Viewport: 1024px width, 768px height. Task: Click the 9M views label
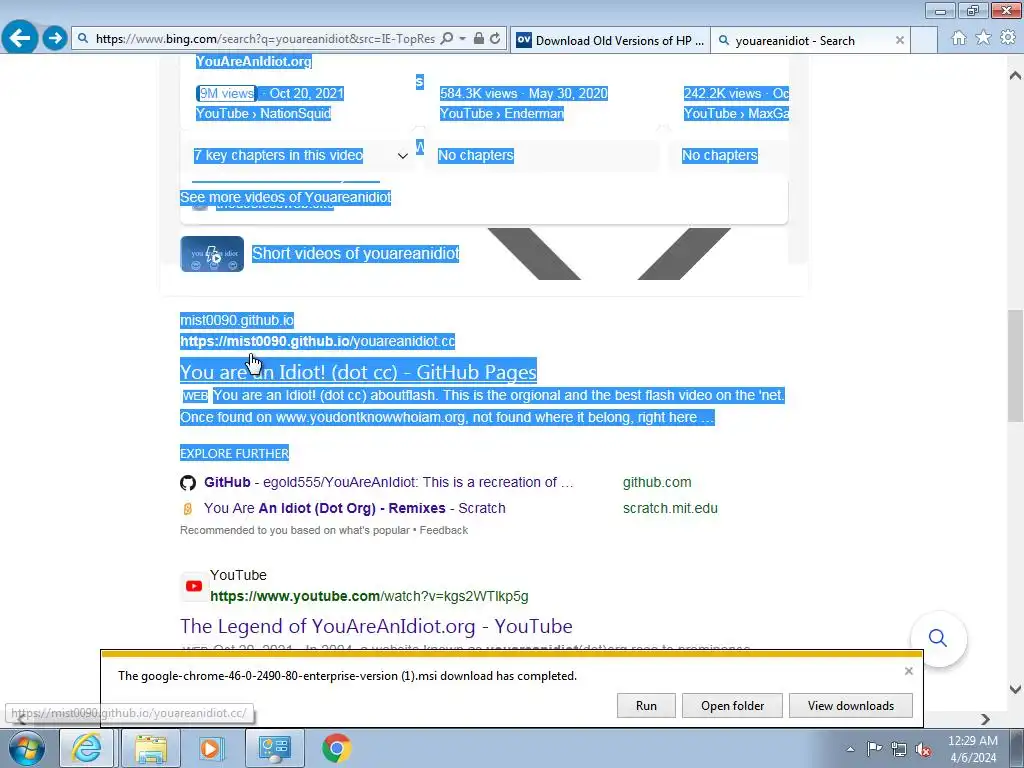click(x=227, y=93)
